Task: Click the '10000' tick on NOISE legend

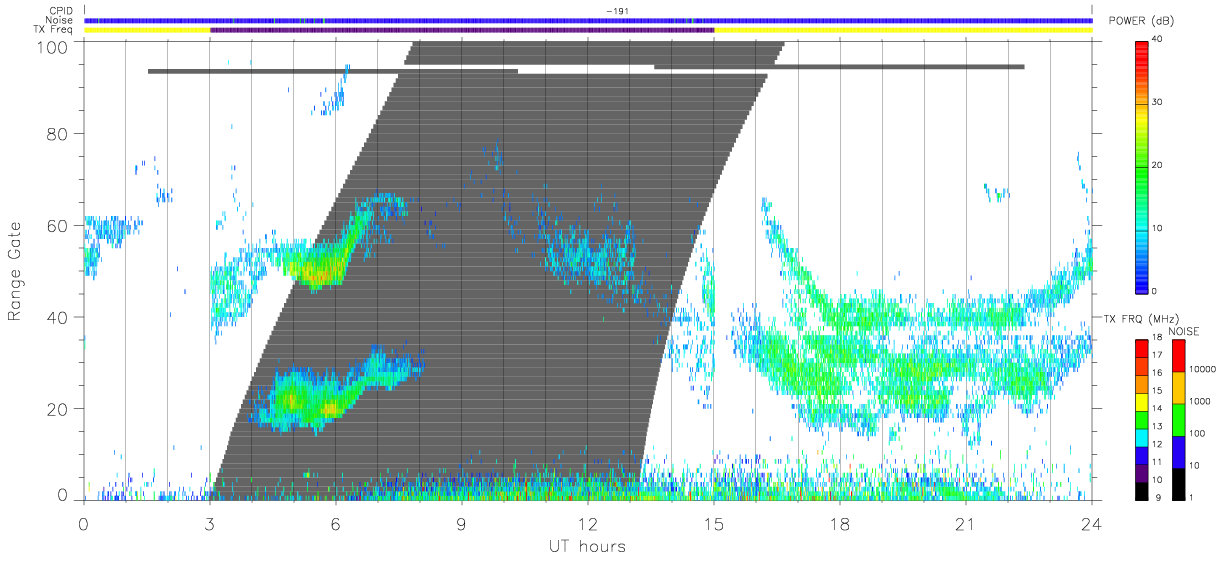Action: 1201,369
